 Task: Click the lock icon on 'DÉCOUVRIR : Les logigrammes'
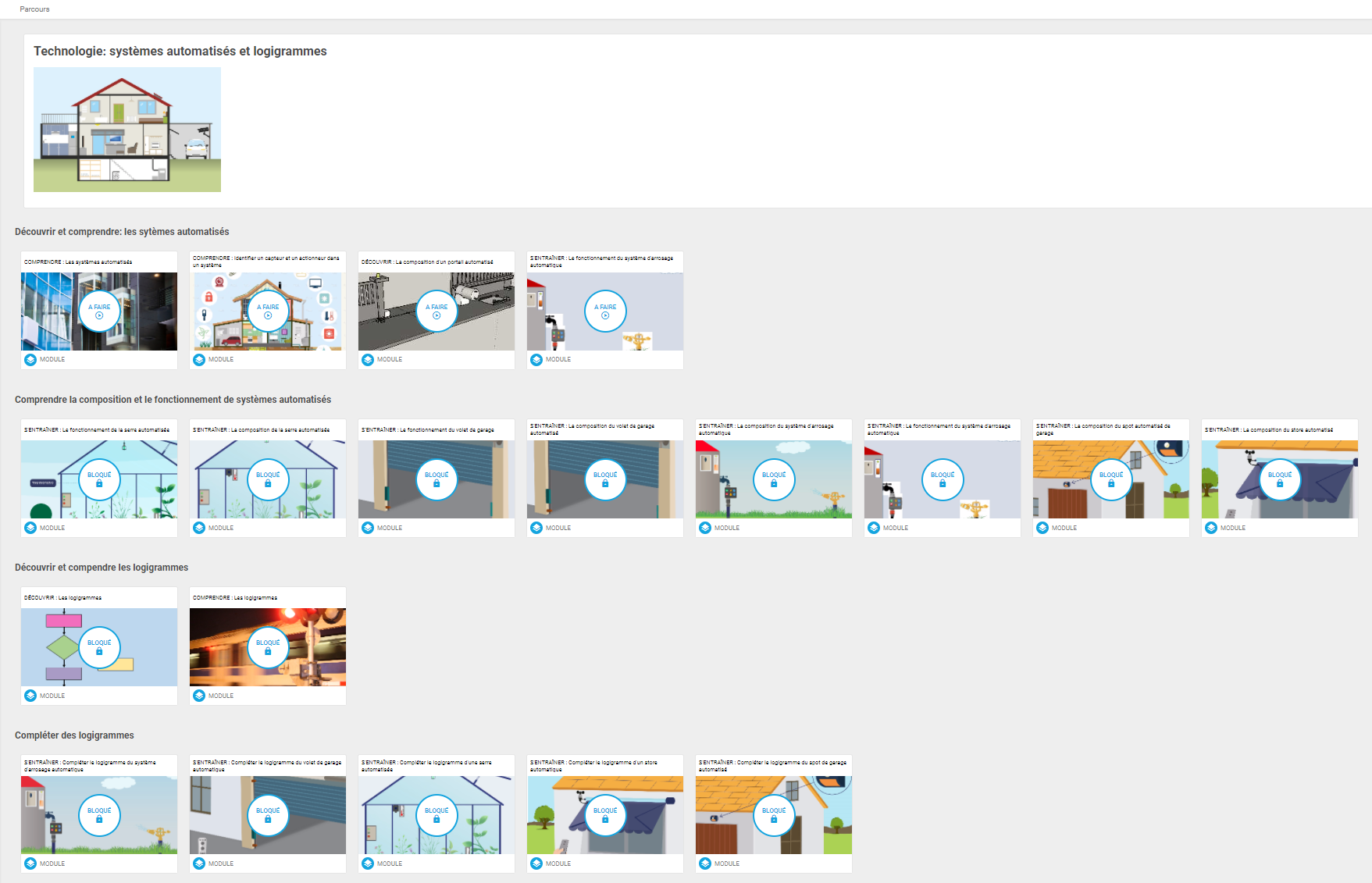click(99, 652)
